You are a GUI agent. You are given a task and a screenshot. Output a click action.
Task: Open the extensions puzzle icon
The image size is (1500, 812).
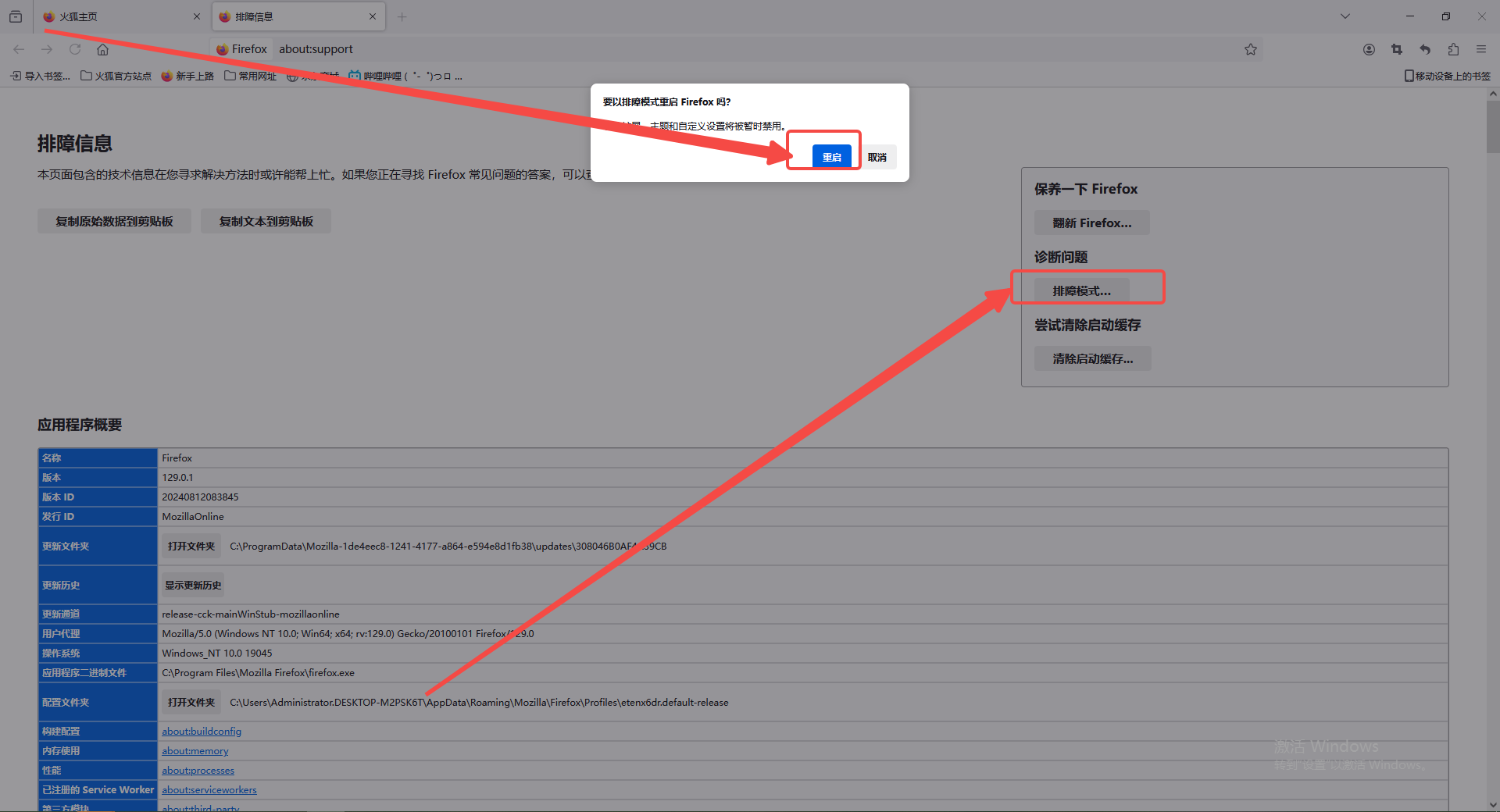(1453, 49)
